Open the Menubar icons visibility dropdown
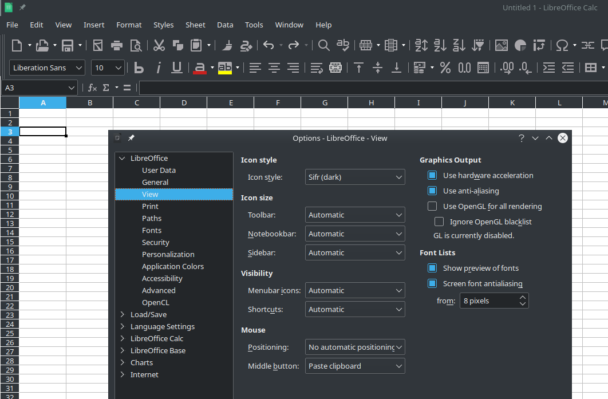 [355, 290]
